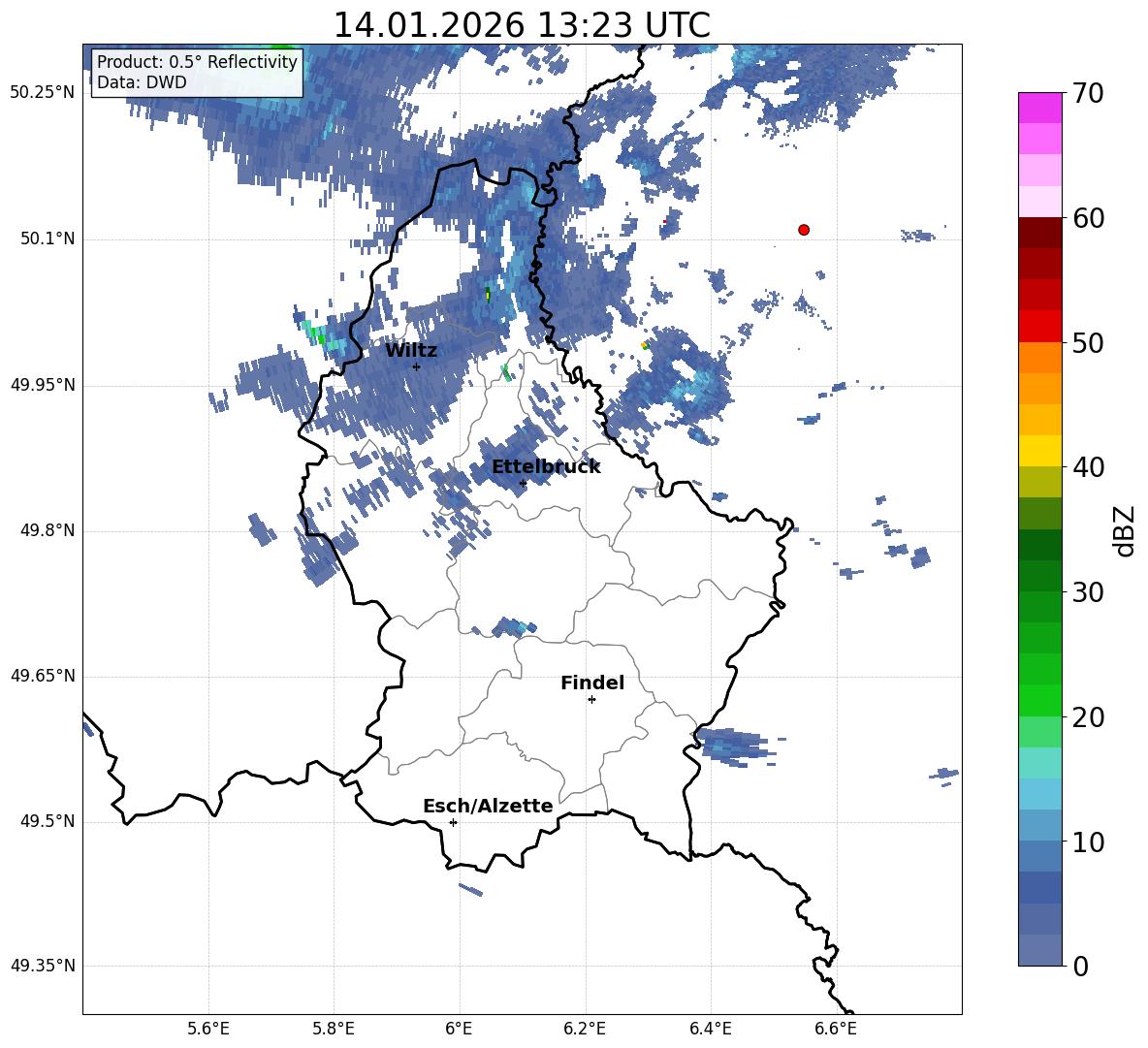Viewport: 1148px width, 1048px height.
Task: Click the 'Product: 0.5° Reflectivity' label
Action: coord(197,61)
